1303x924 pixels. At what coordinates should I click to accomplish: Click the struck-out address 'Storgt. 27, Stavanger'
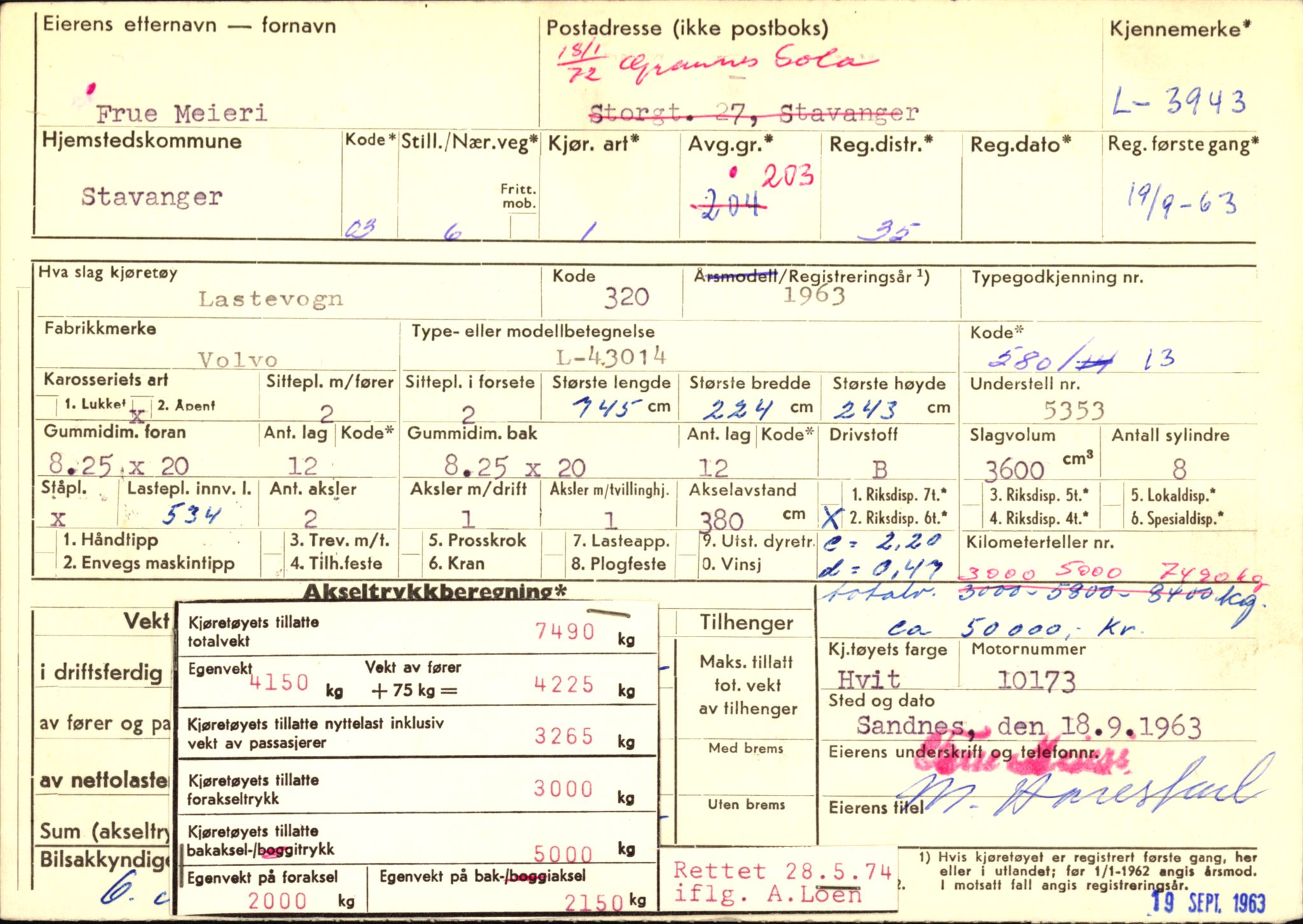coord(754,114)
